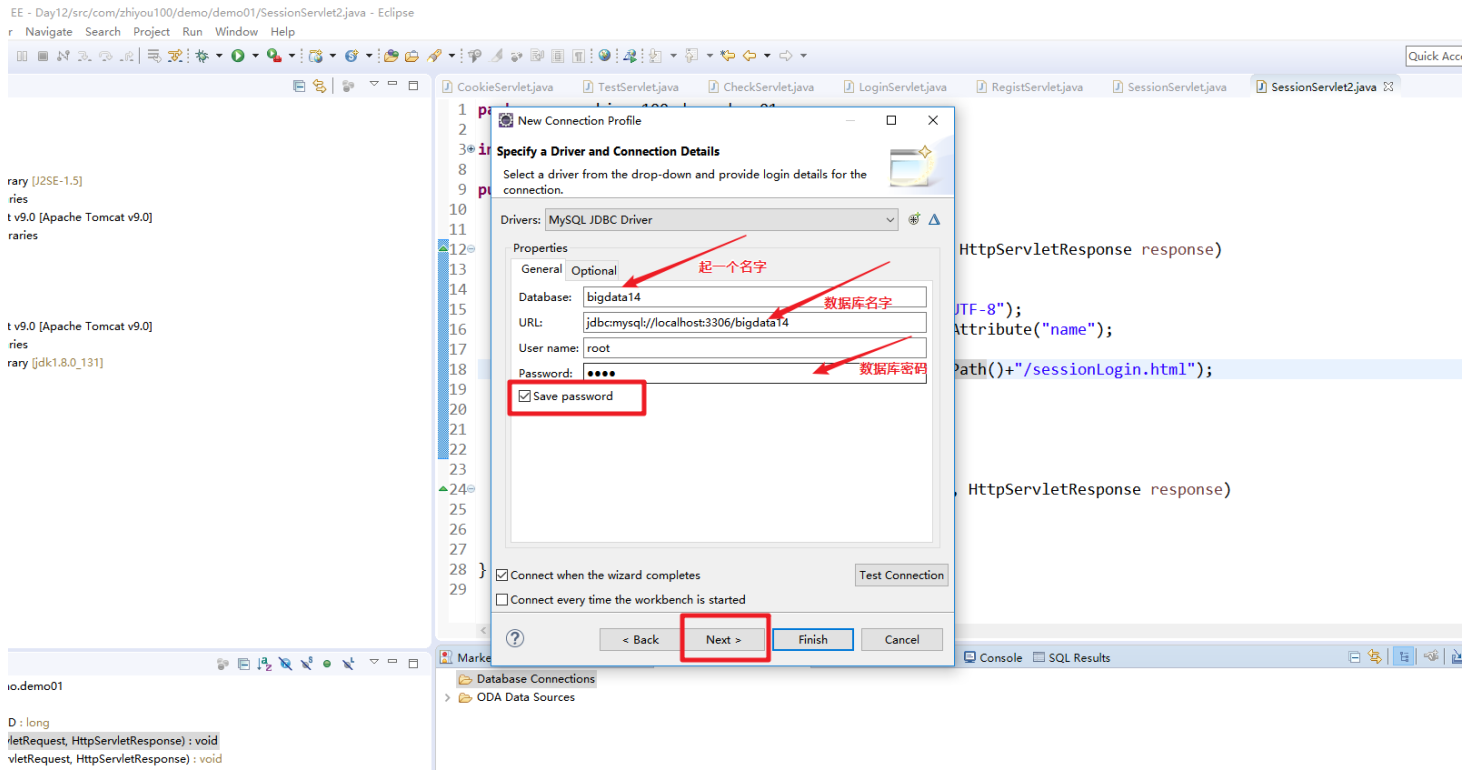The height and width of the screenshot is (778, 1476).
Task: Click the Test Connection button
Action: (901, 575)
